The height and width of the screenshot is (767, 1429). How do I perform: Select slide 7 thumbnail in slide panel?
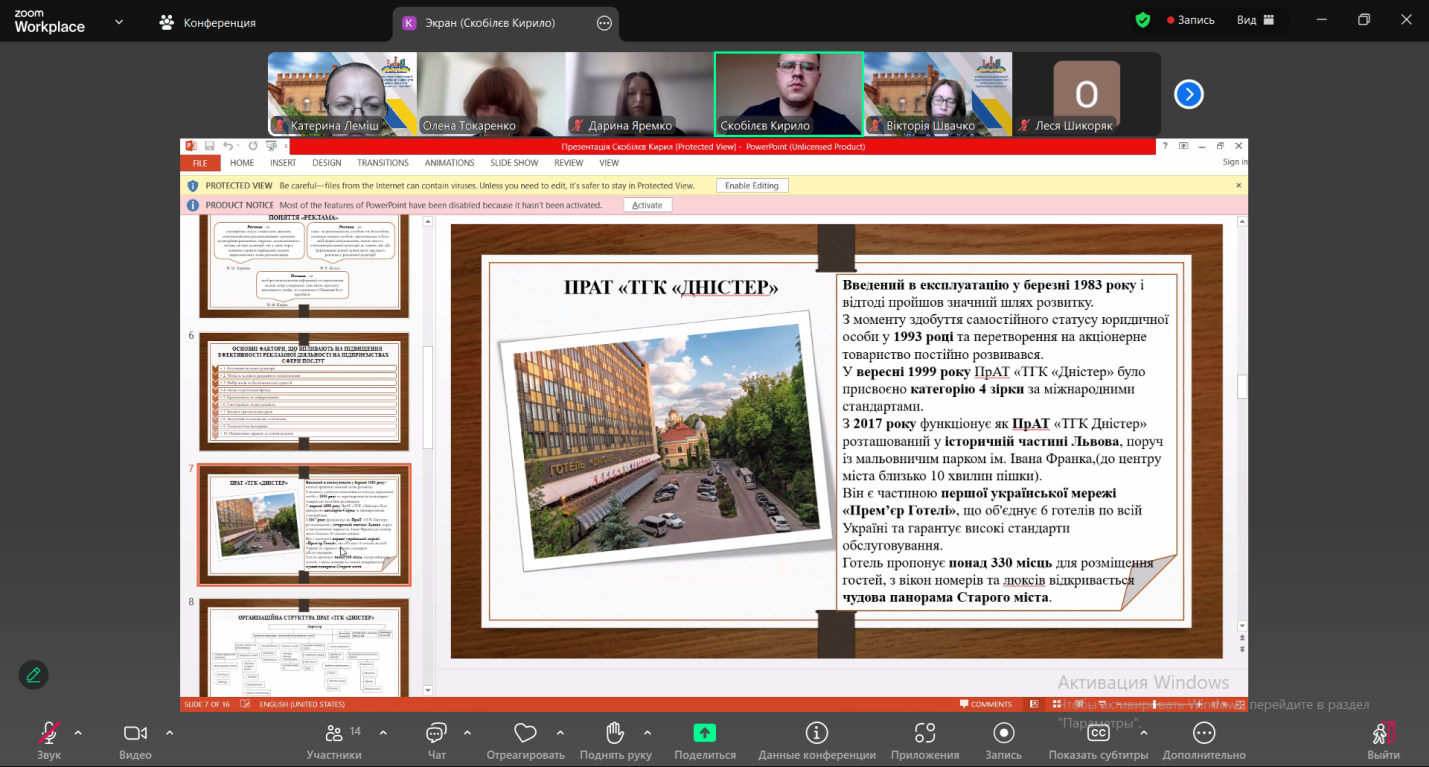click(304, 525)
